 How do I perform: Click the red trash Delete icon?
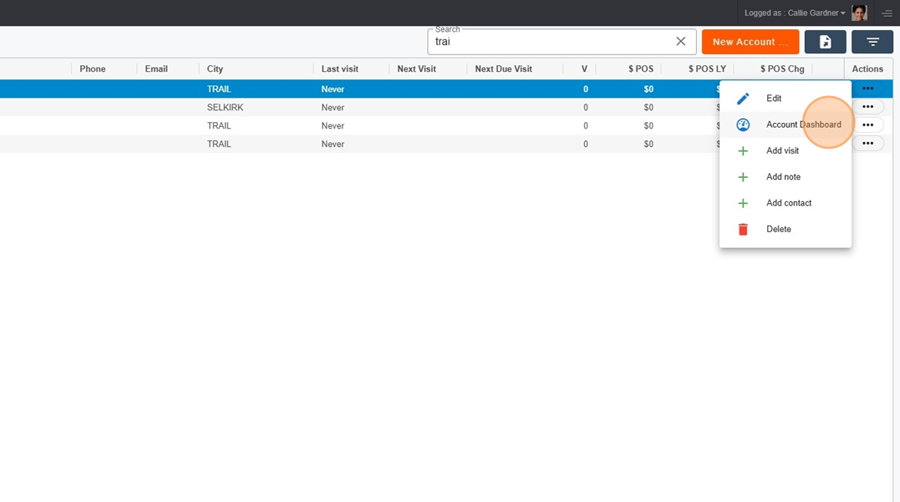pos(743,229)
